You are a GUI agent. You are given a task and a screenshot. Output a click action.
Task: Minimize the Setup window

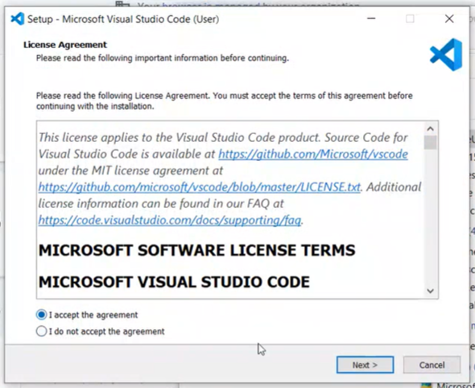371,19
